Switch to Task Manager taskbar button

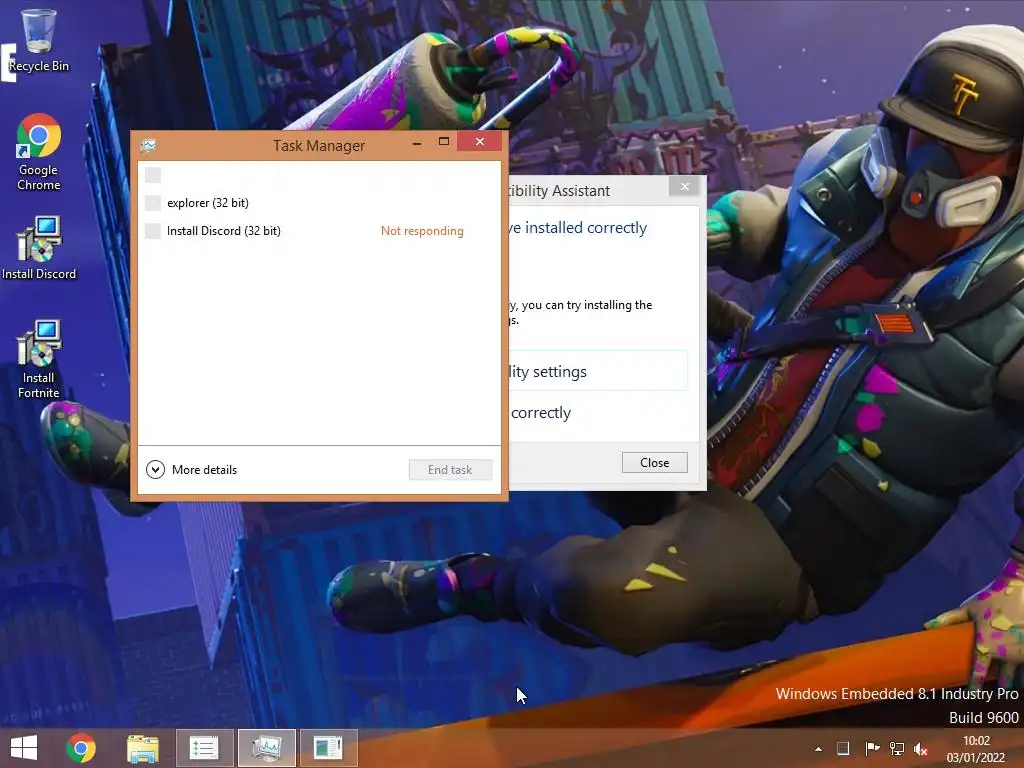(x=266, y=748)
